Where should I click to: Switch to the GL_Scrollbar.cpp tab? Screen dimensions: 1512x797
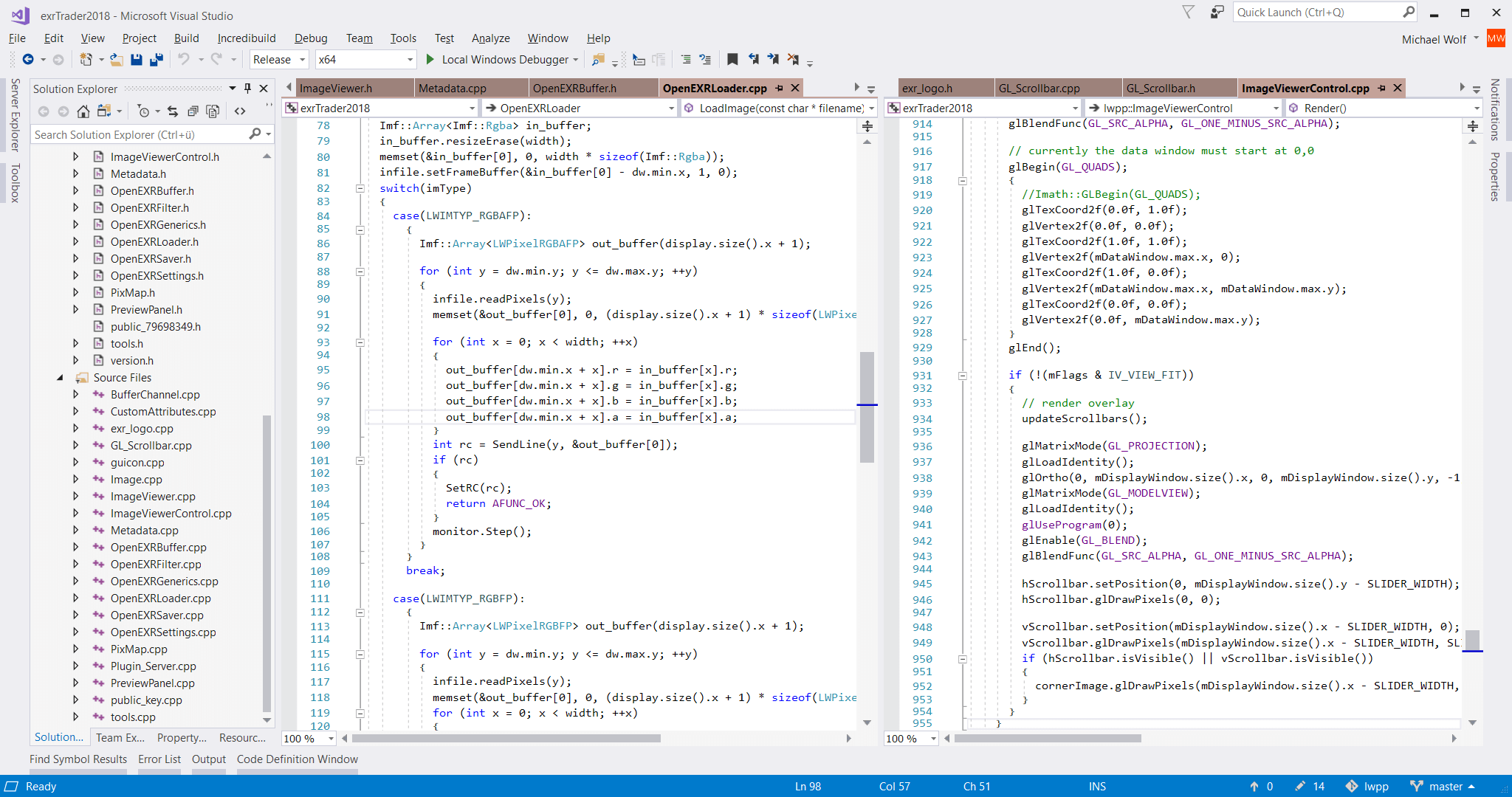pos(1039,89)
